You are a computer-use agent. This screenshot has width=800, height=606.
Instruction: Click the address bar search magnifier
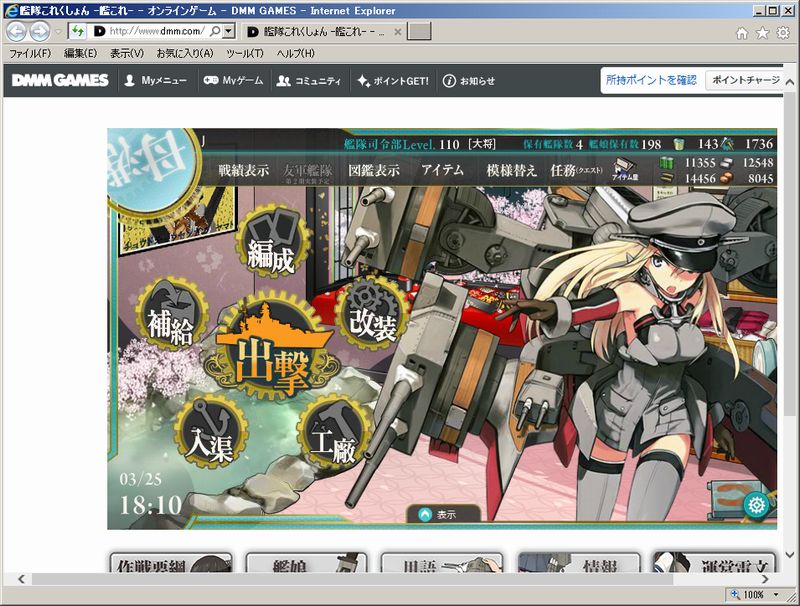pos(215,31)
